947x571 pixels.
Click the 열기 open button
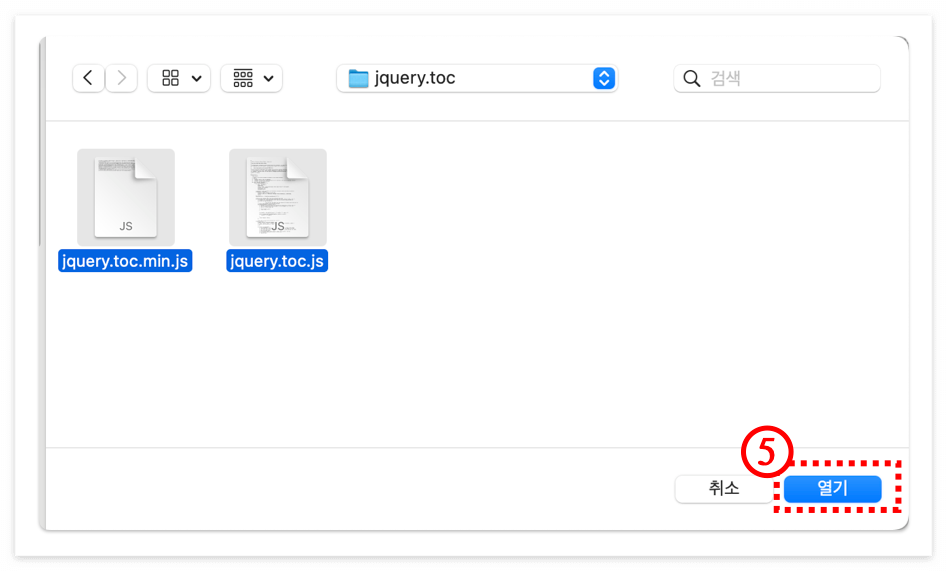(x=833, y=488)
